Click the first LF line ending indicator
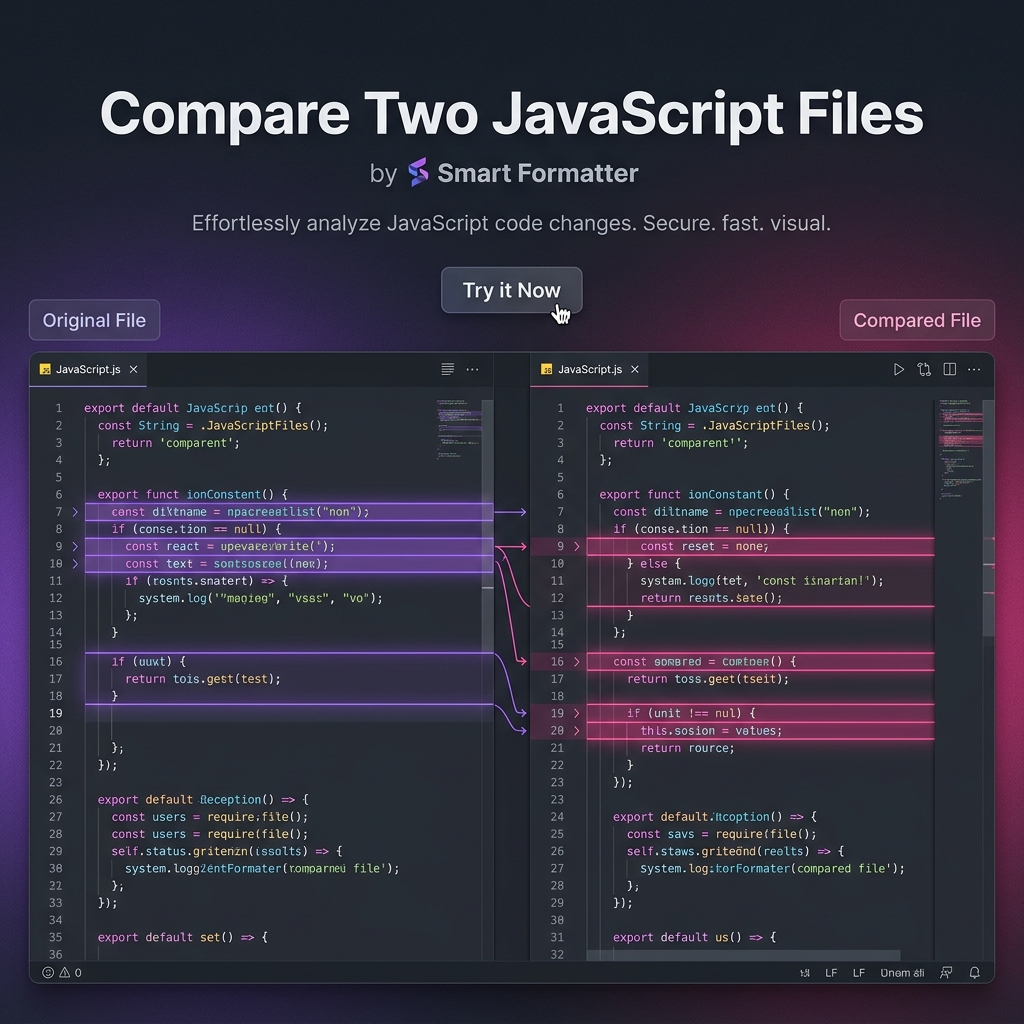1024x1024 pixels. pyautogui.click(x=831, y=973)
